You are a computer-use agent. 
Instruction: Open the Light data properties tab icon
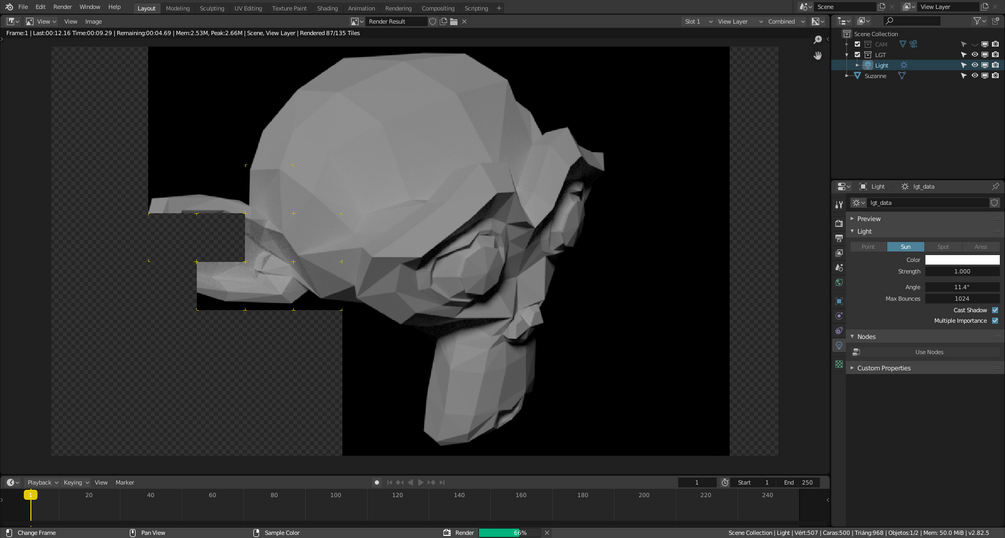pyautogui.click(x=839, y=345)
